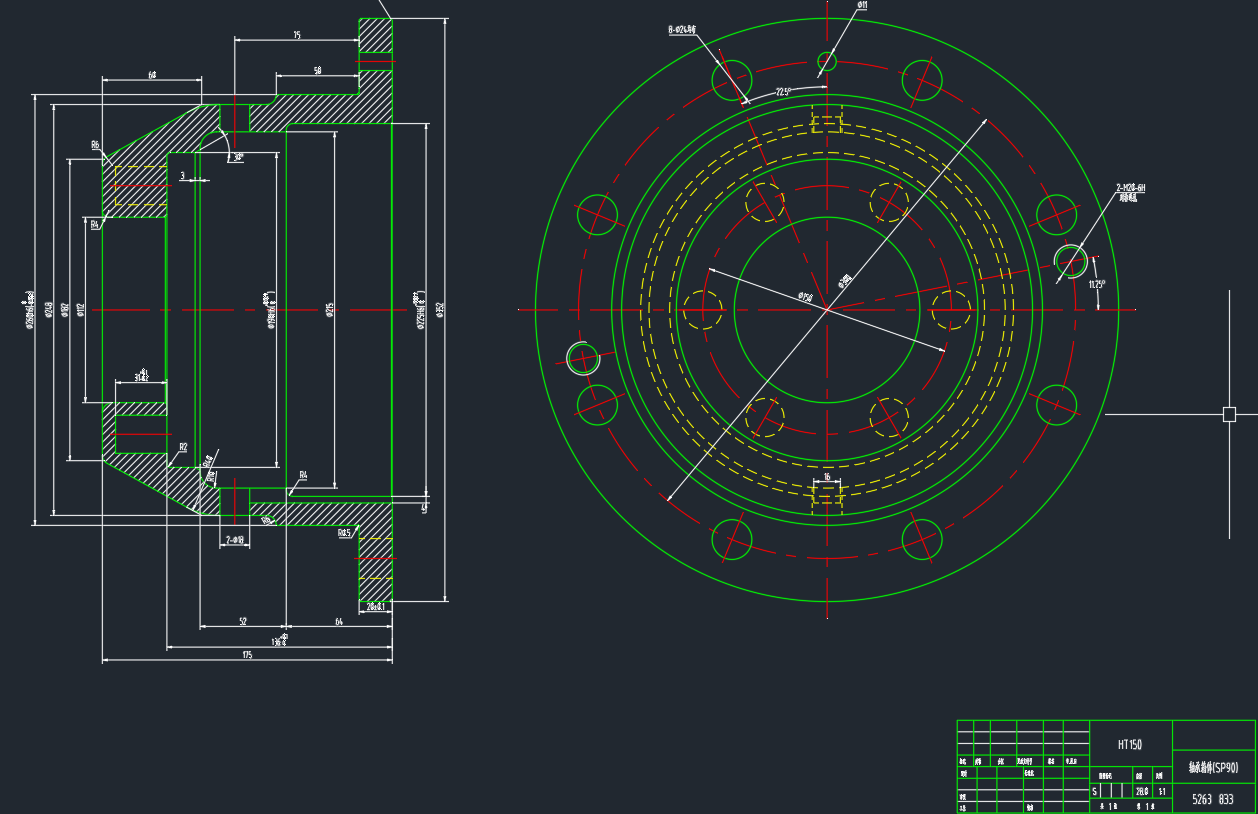Select the 11.25° angle dimension
The width and height of the screenshot is (1258, 814).
1098,284
